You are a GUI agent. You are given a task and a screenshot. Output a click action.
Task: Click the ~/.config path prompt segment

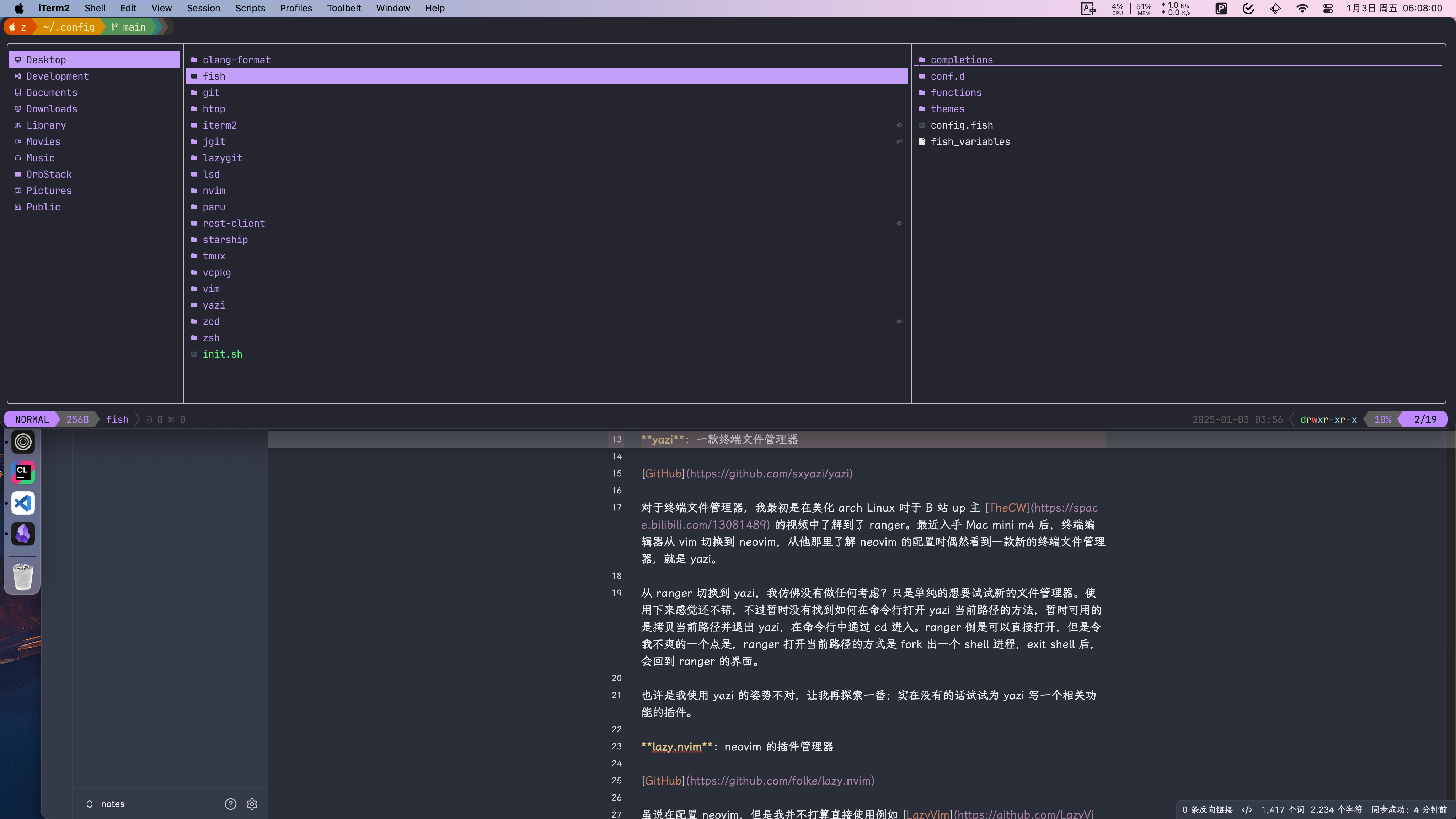(69, 27)
